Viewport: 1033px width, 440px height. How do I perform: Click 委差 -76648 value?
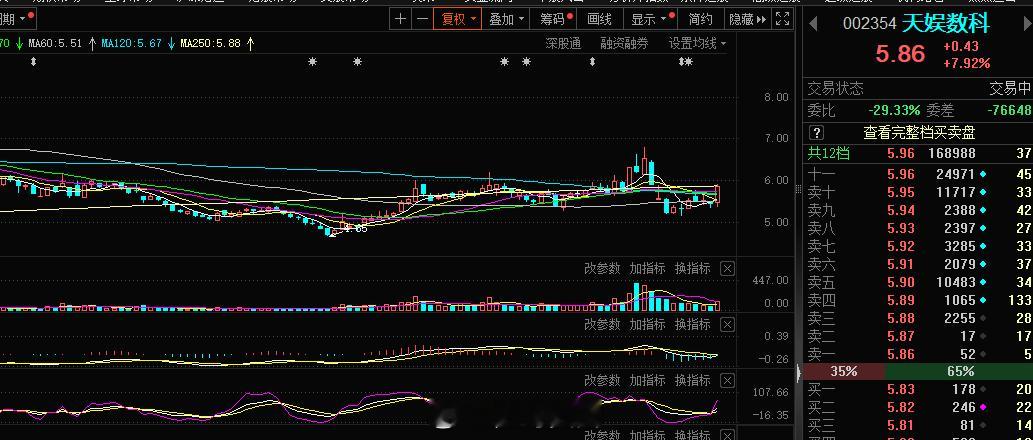click(1009, 110)
